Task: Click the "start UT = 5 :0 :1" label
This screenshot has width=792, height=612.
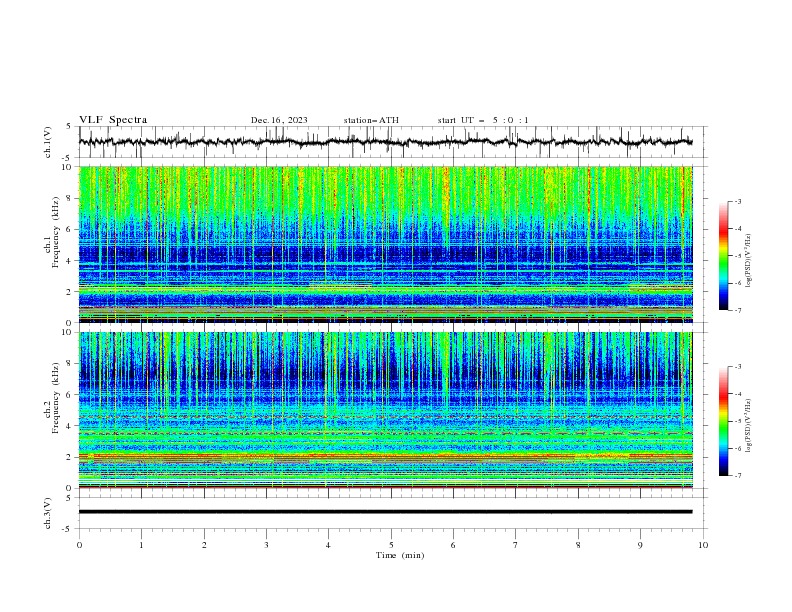Action: click(x=483, y=120)
